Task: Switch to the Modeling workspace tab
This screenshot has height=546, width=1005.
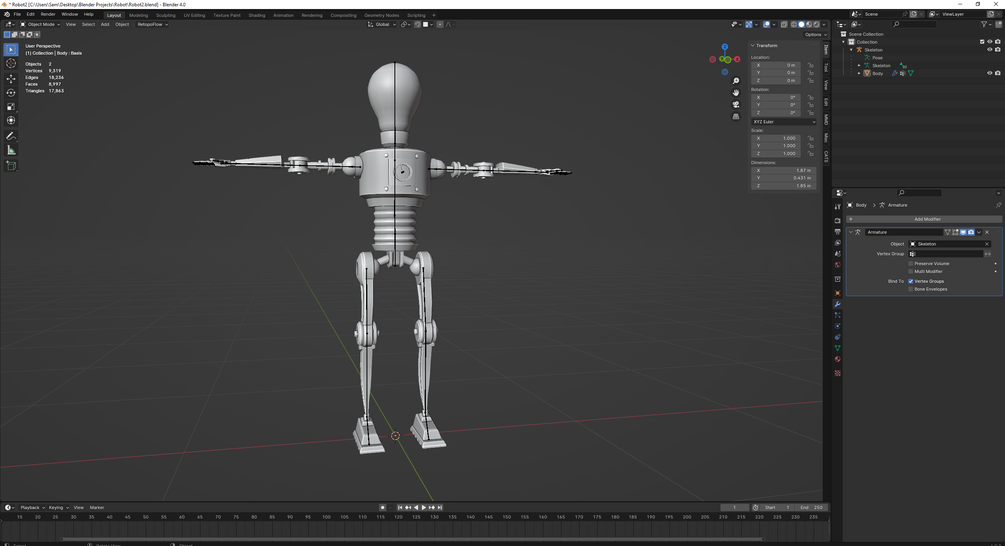Action: coord(138,15)
